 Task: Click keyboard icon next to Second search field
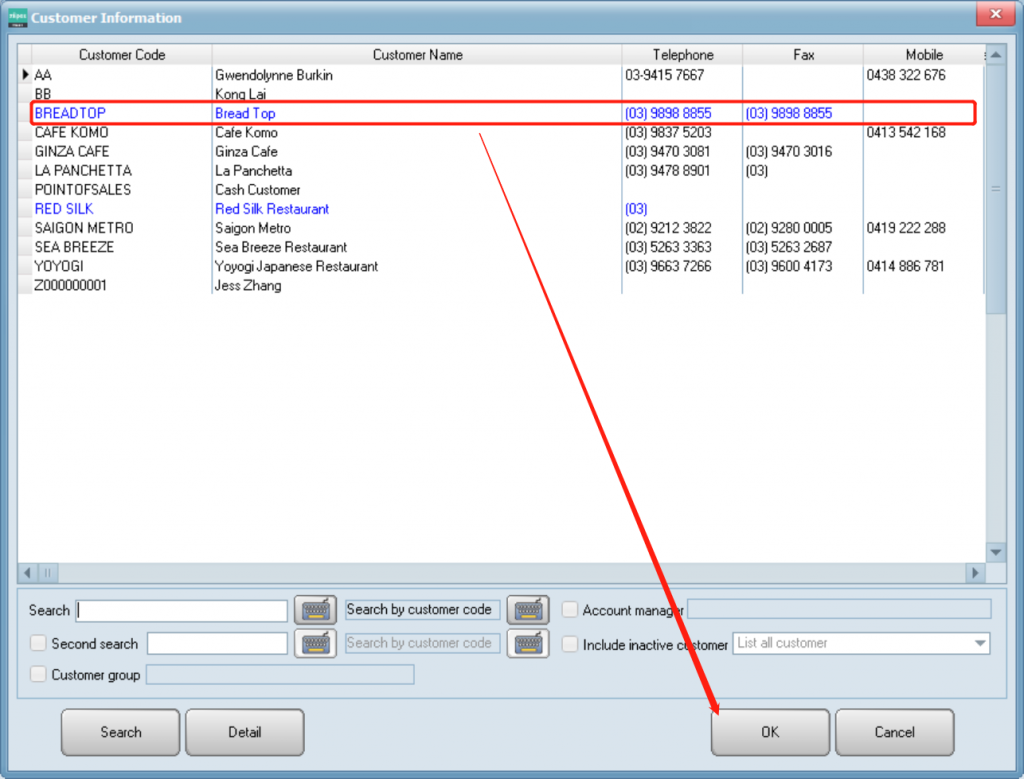pos(315,643)
